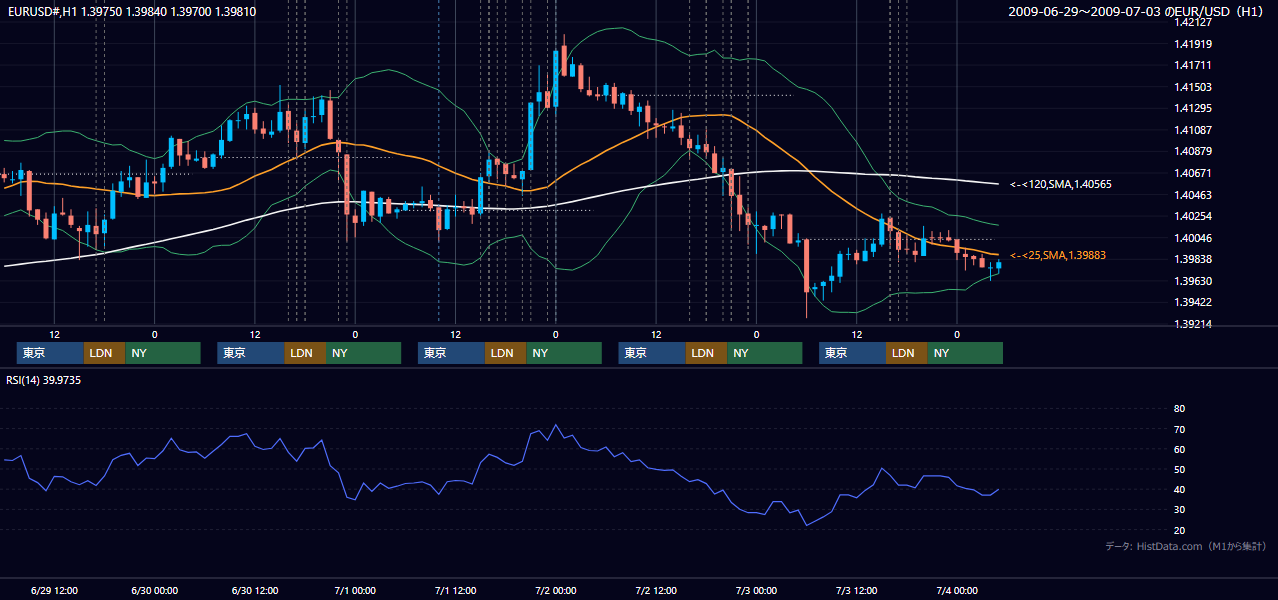Select the RSI 80 level label
Viewport: 1278px width, 600px height.
click(1179, 409)
